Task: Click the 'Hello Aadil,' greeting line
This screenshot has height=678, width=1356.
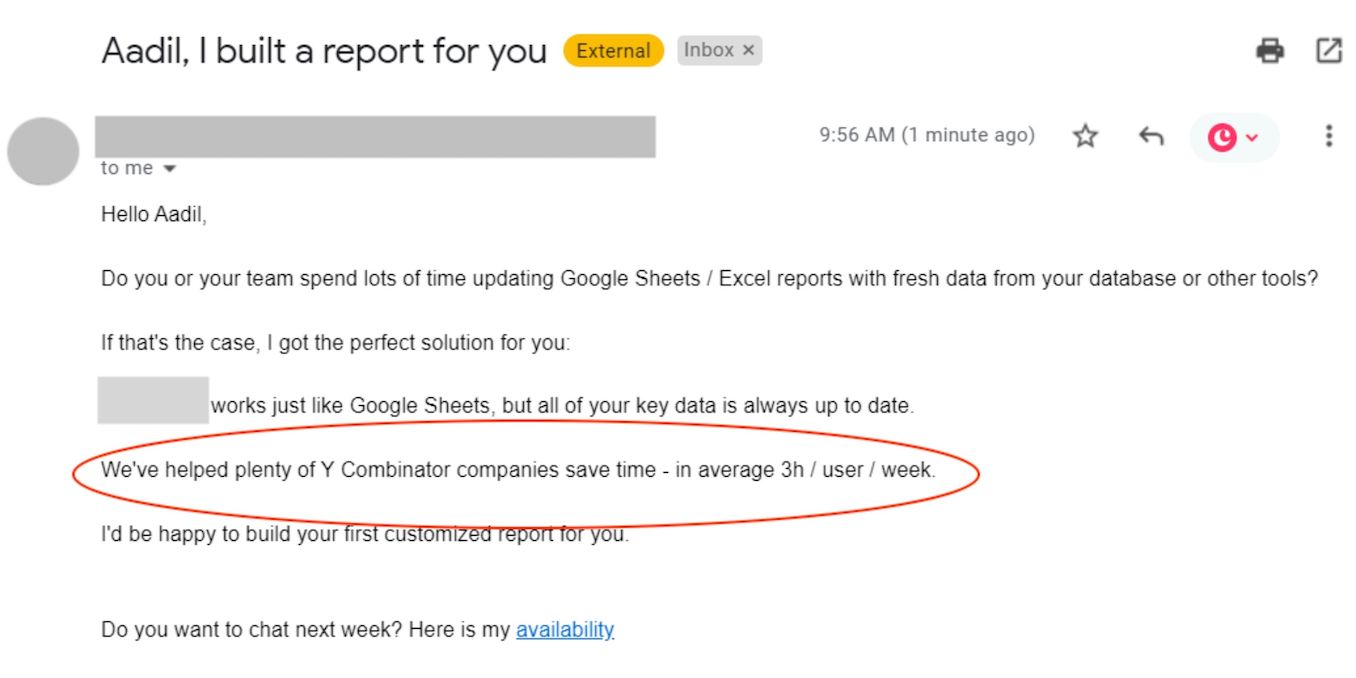Action: click(154, 214)
